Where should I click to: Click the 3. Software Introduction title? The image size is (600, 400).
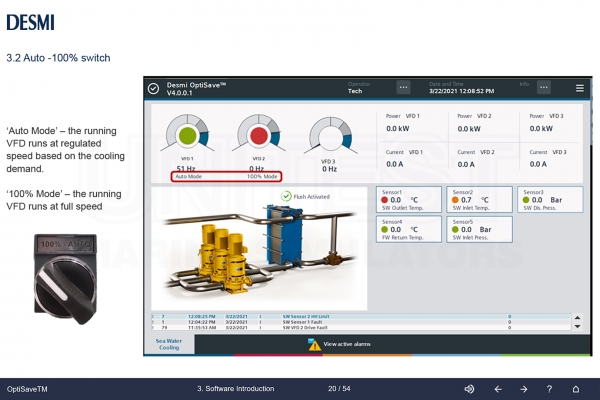pyautogui.click(x=236, y=389)
